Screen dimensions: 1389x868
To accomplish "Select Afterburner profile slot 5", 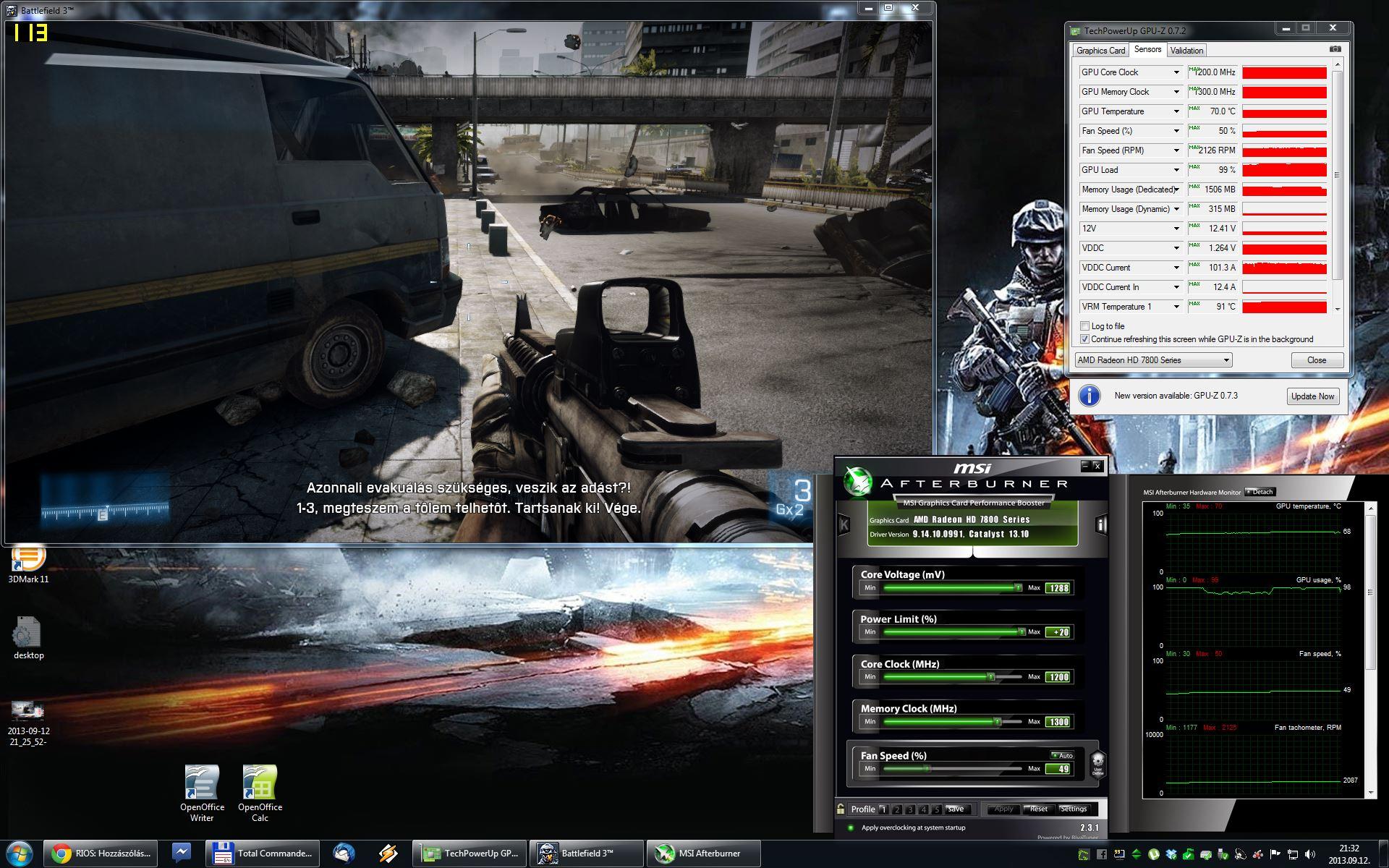I will (x=936, y=809).
